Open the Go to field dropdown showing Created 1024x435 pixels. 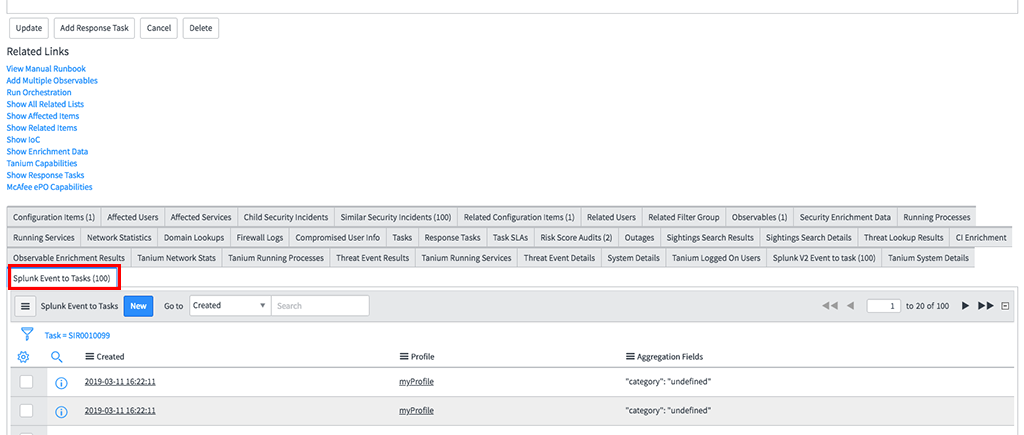pos(231,306)
